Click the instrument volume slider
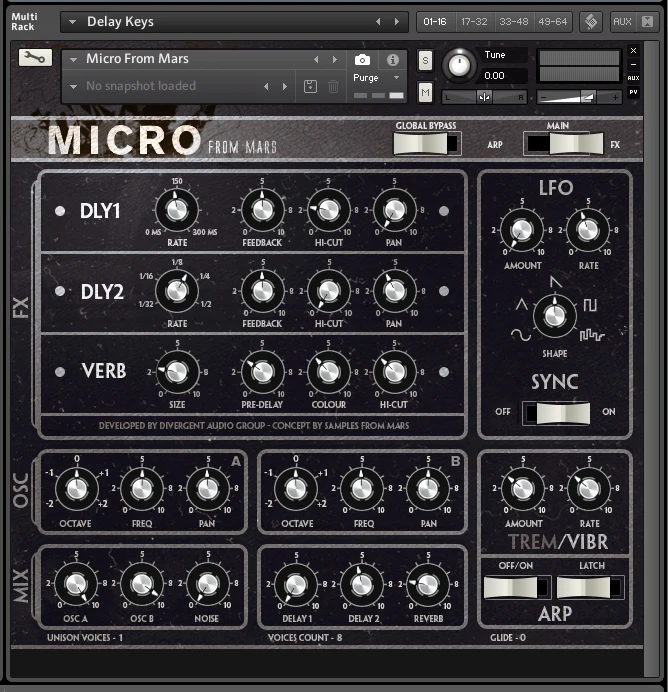The height and width of the screenshot is (692, 668). point(579,97)
